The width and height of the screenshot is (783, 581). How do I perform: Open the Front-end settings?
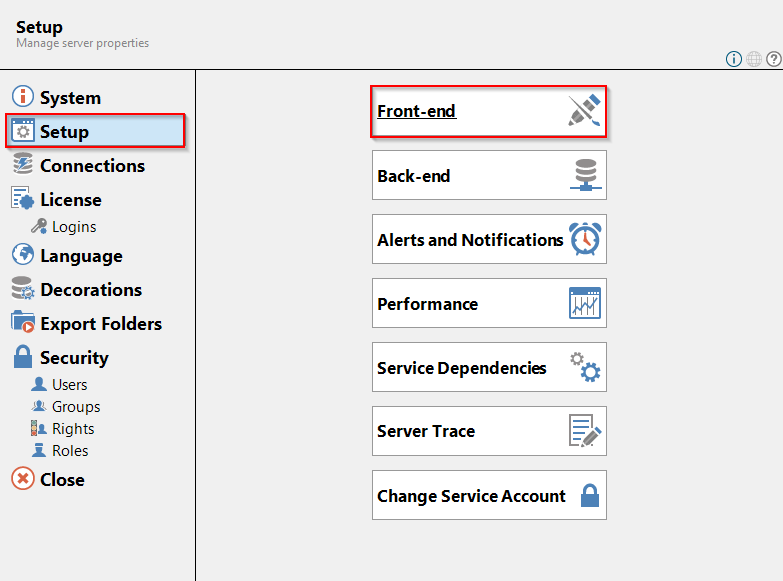[x=489, y=111]
